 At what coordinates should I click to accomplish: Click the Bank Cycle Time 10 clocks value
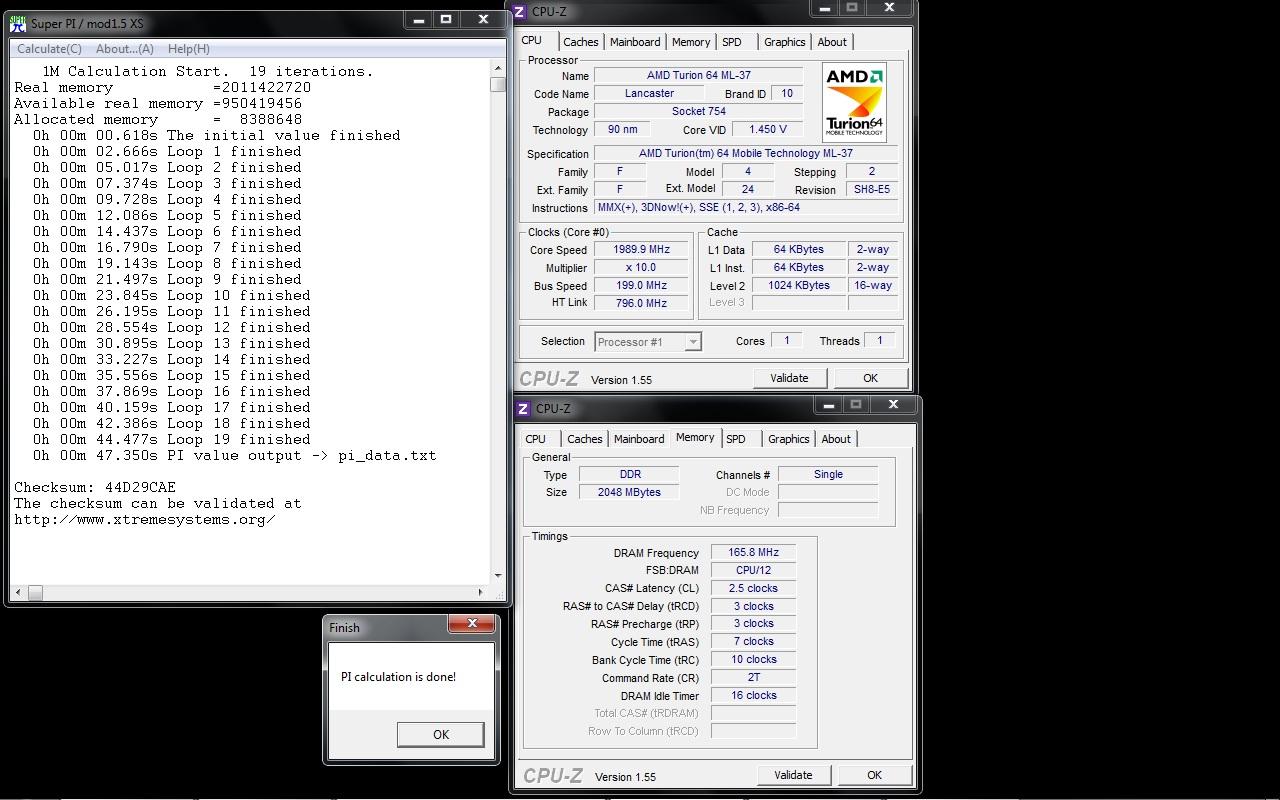tap(753, 660)
